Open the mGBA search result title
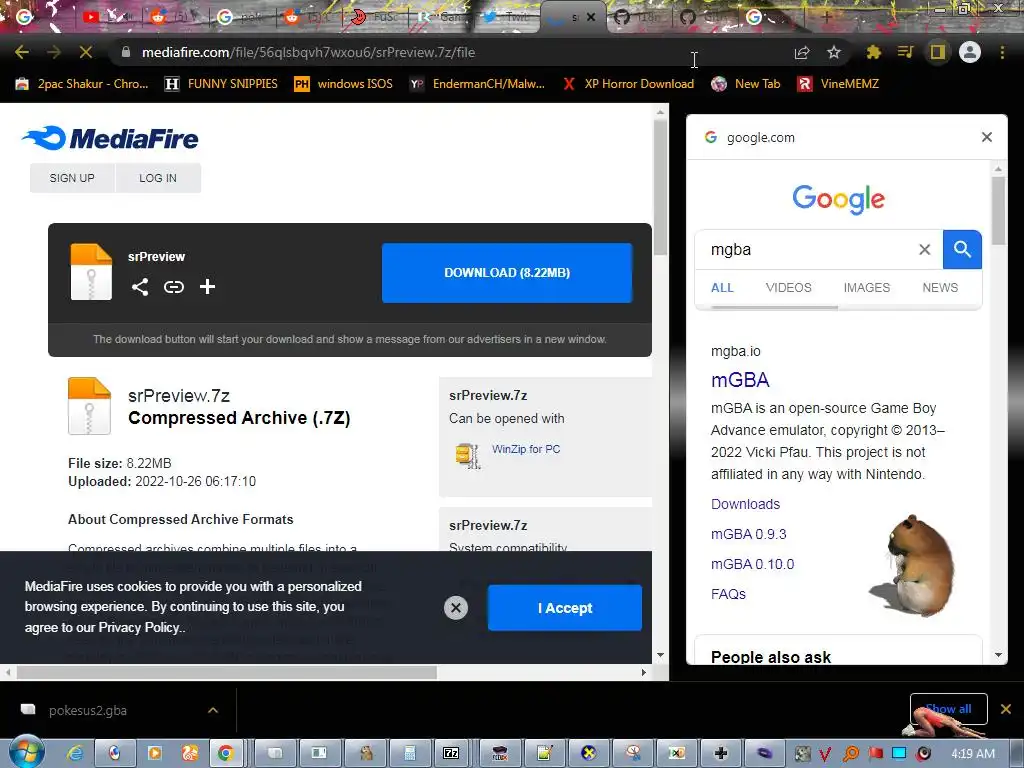Viewport: 1024px width, 768px height. (x=740, y=379)
